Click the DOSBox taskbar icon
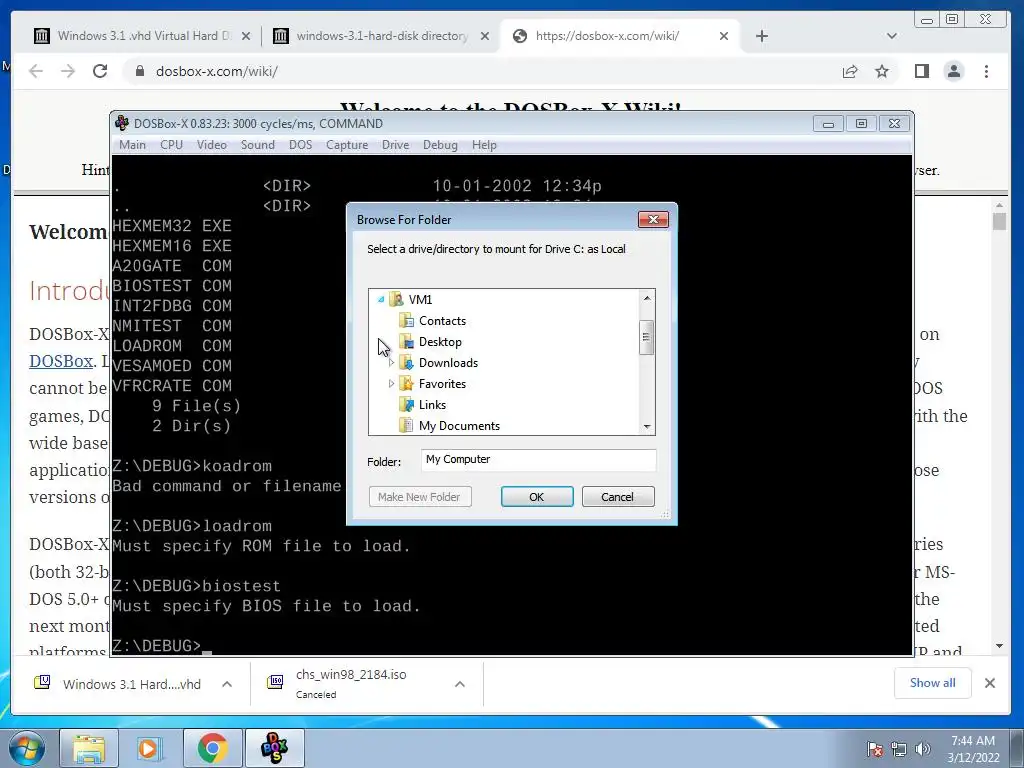The width and height of the screenshot is (1024, 768). click(274, 748)
